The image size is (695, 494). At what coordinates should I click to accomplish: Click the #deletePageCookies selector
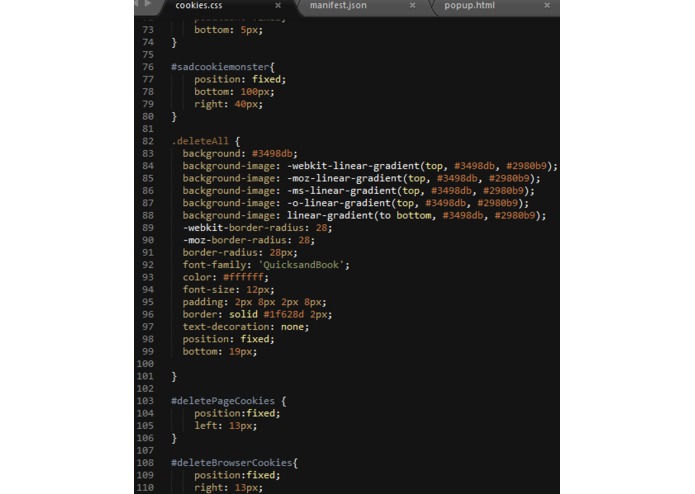click(x=223, y=401)
